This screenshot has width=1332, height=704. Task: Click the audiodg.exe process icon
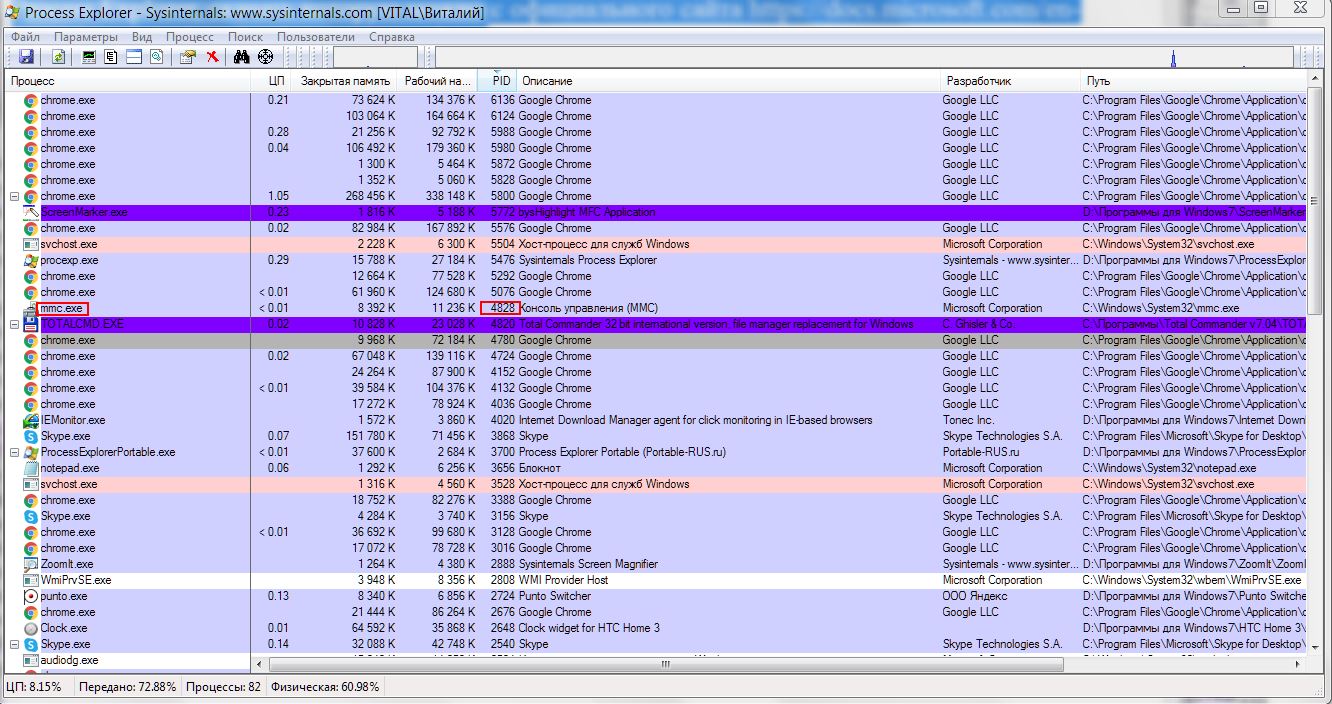[31, 660]
